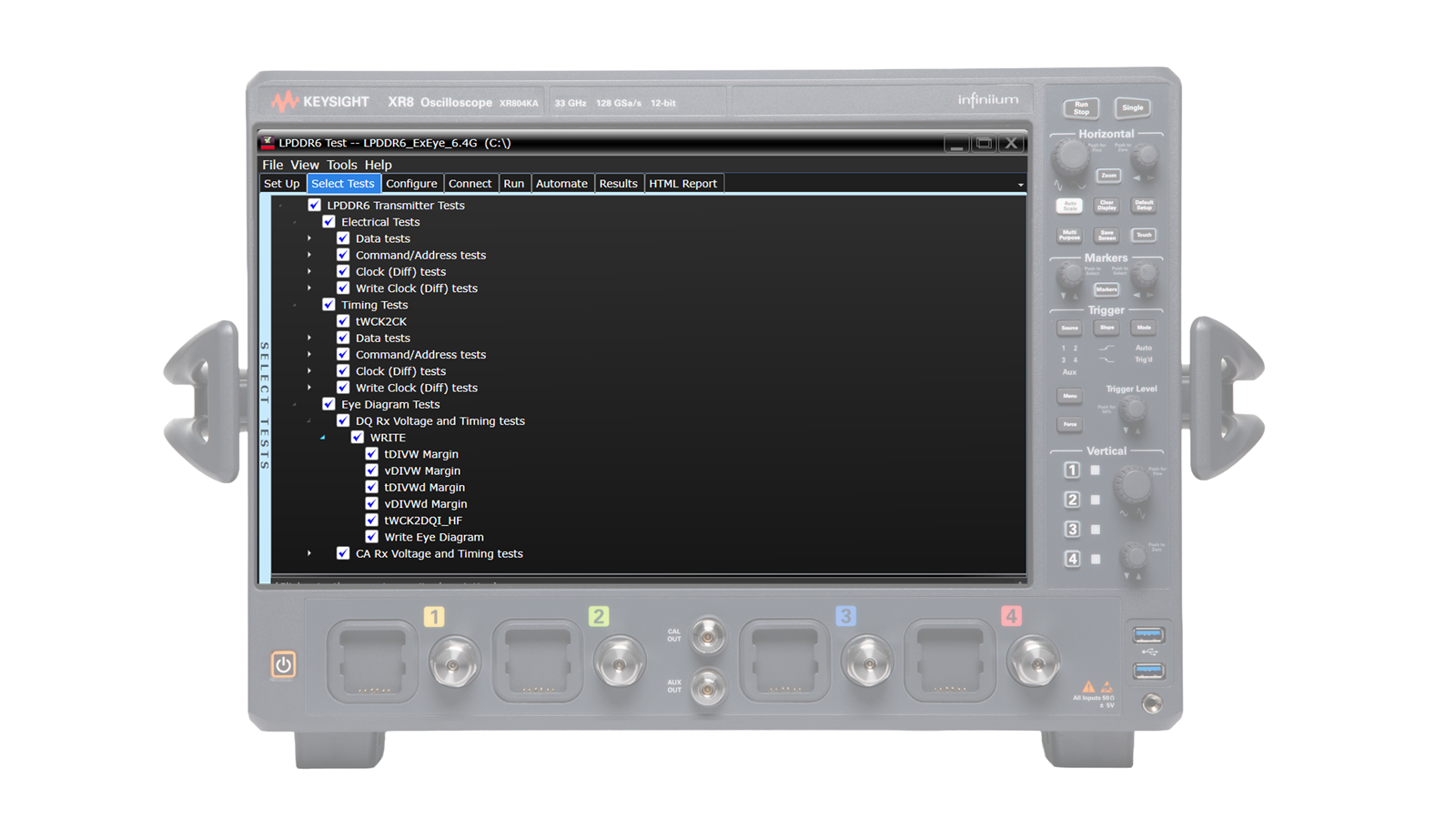1456x819 pixels.
Task: Expand Data tests under Electrical Tests
Action: coord(308,238)
